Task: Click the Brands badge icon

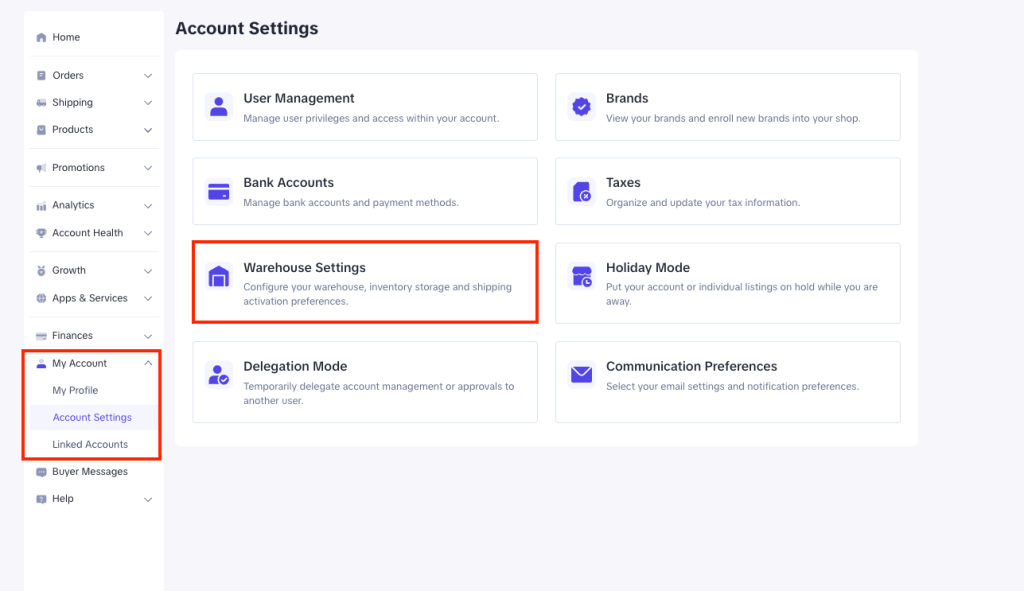Action: point(581,107)
